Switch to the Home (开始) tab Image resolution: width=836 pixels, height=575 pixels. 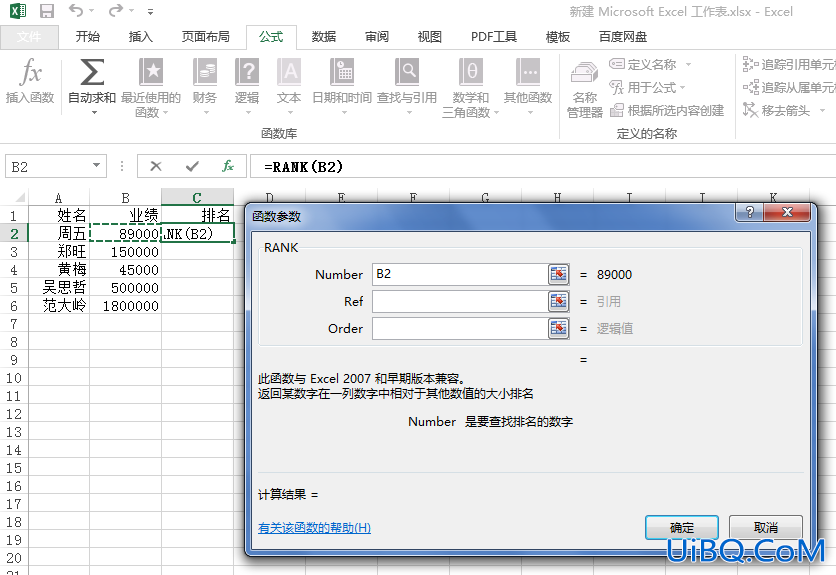87,37
